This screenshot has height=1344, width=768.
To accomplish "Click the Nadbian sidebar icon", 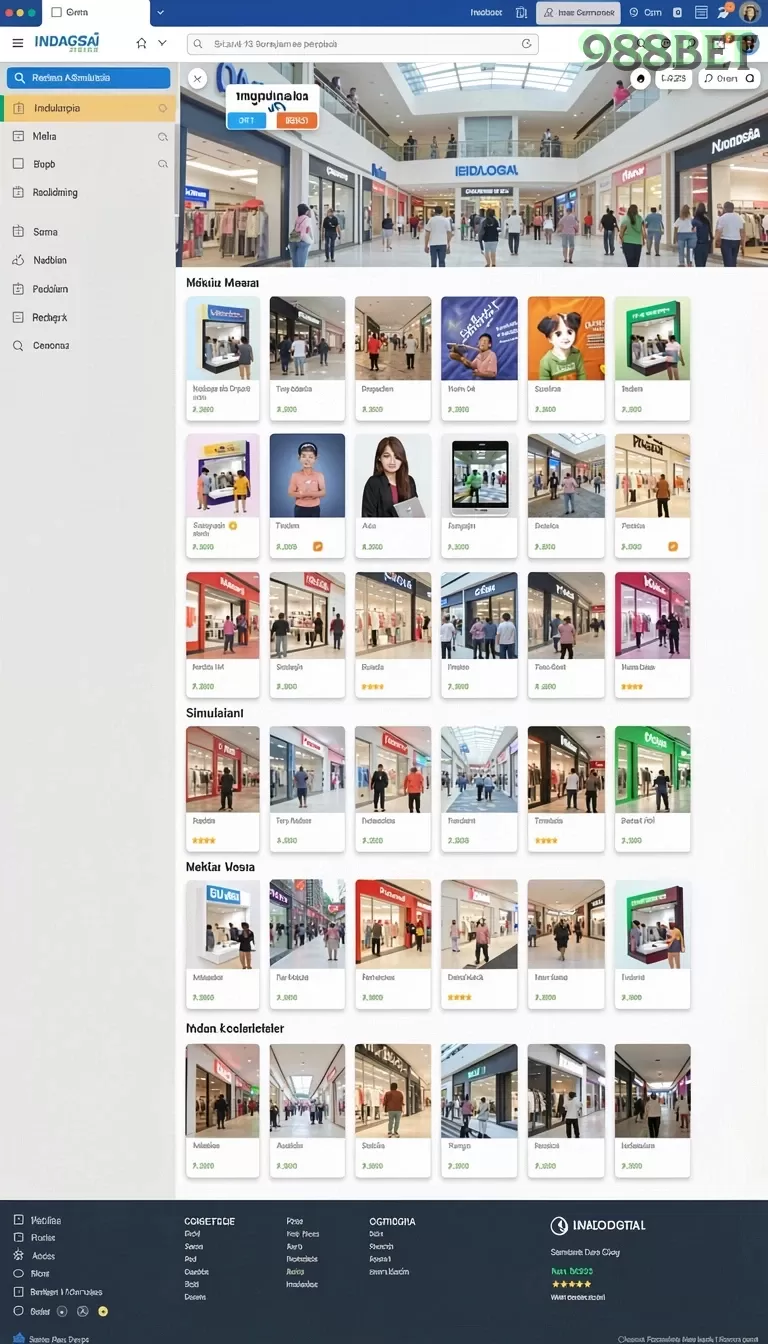I will click(17, 260).
